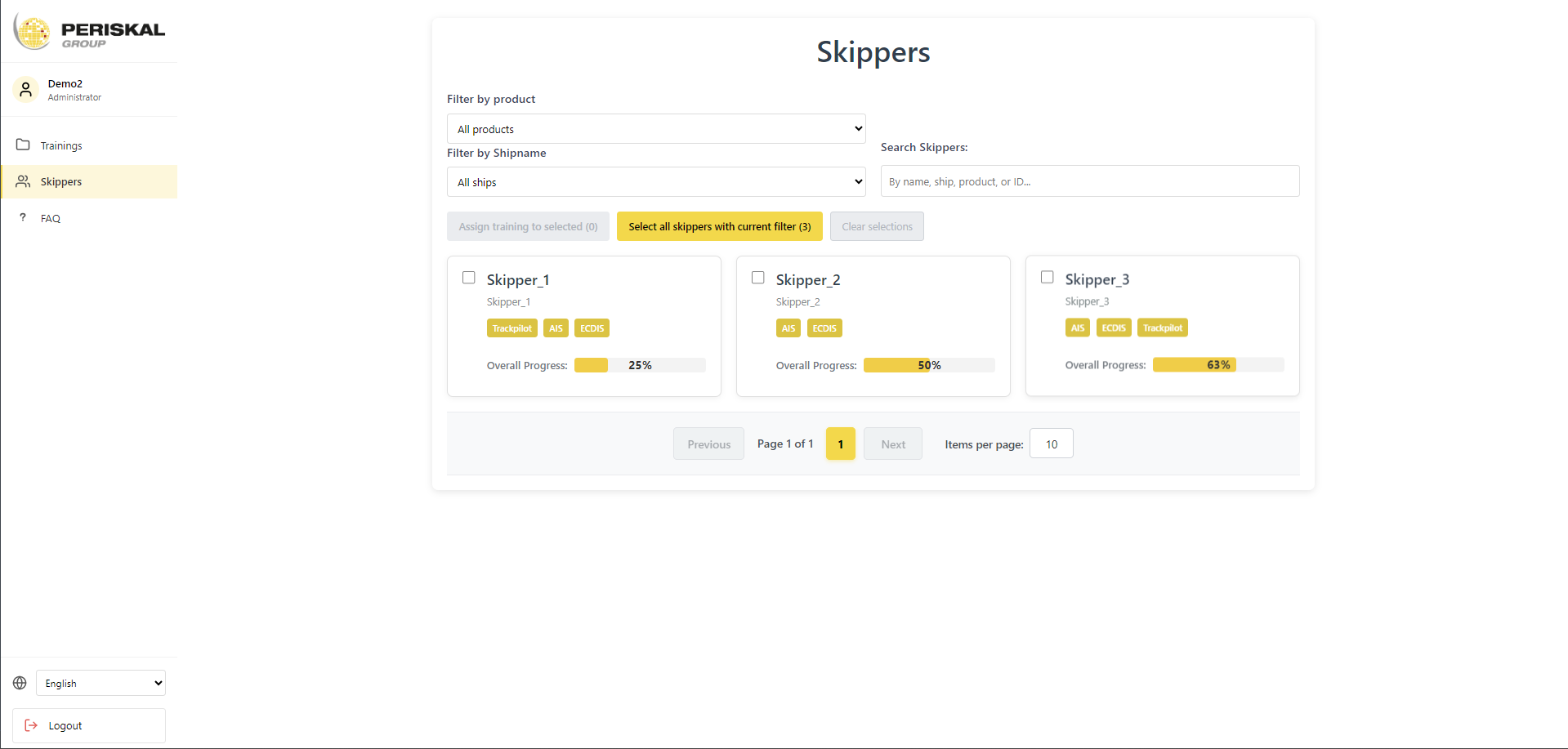The image size is (1568, 749).
Task: Click Trackpilot tag on Skipper_3 card
Action: pyautogui.click(x=1163, y=328)
